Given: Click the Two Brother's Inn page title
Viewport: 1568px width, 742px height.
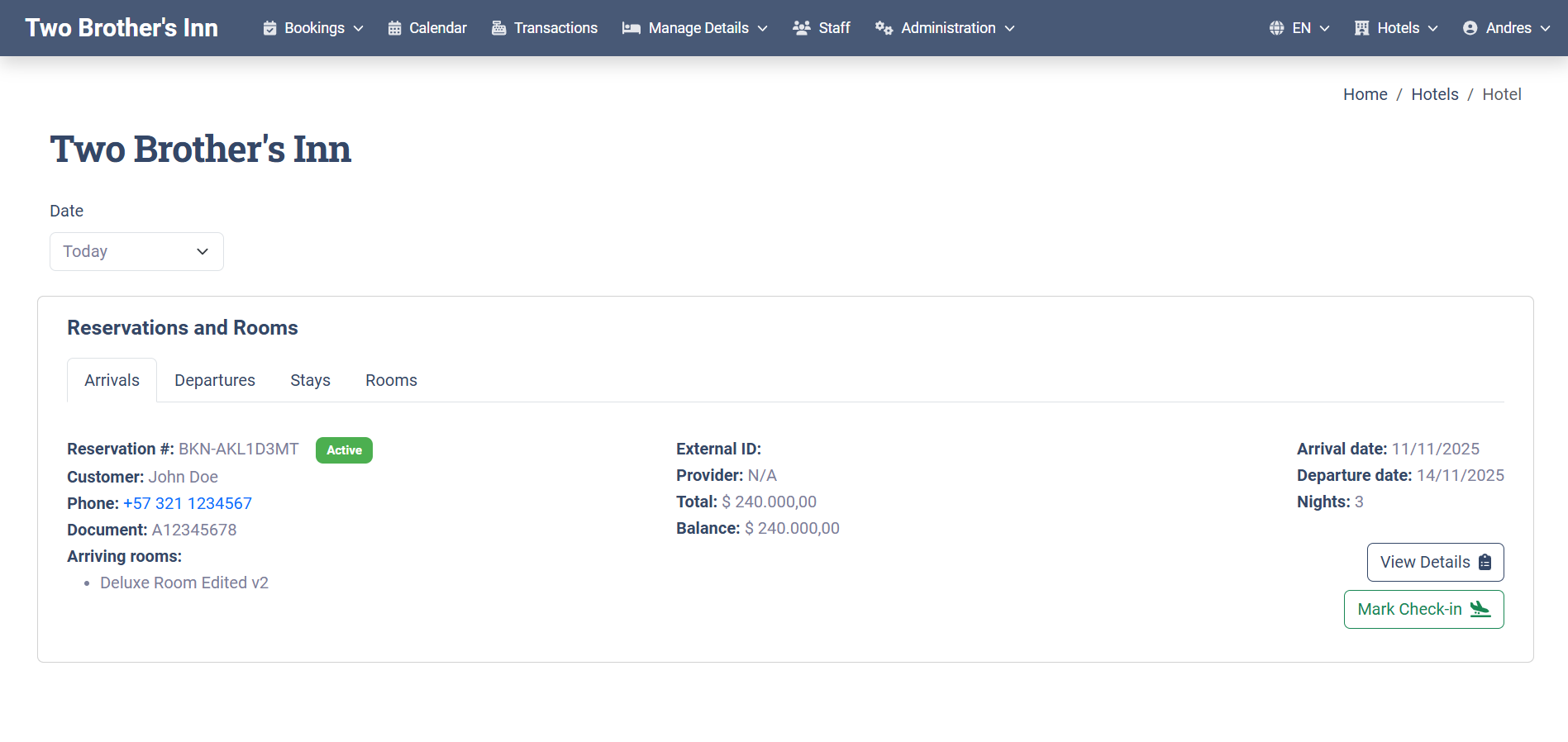Looking at the screenshot, I should point(201,150).
